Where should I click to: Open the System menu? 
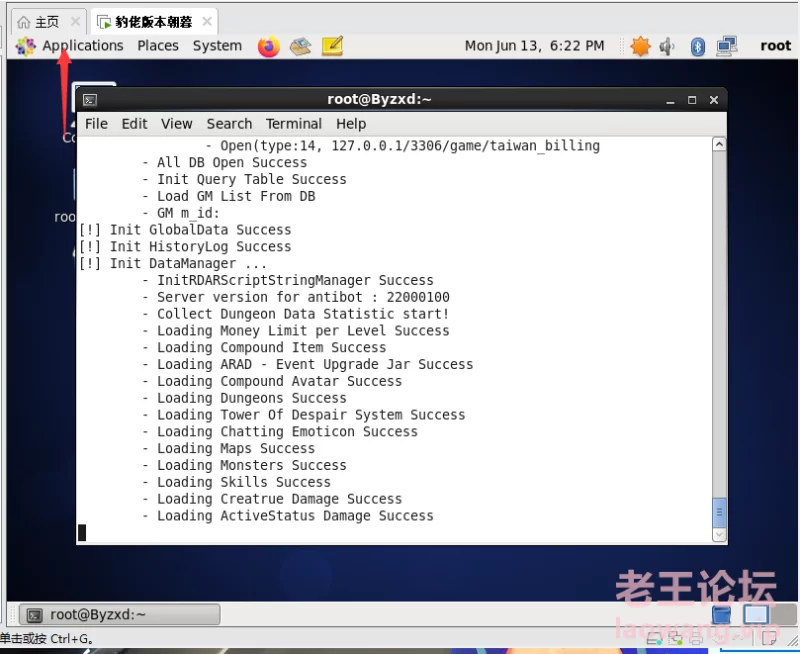tap(217, 46)
